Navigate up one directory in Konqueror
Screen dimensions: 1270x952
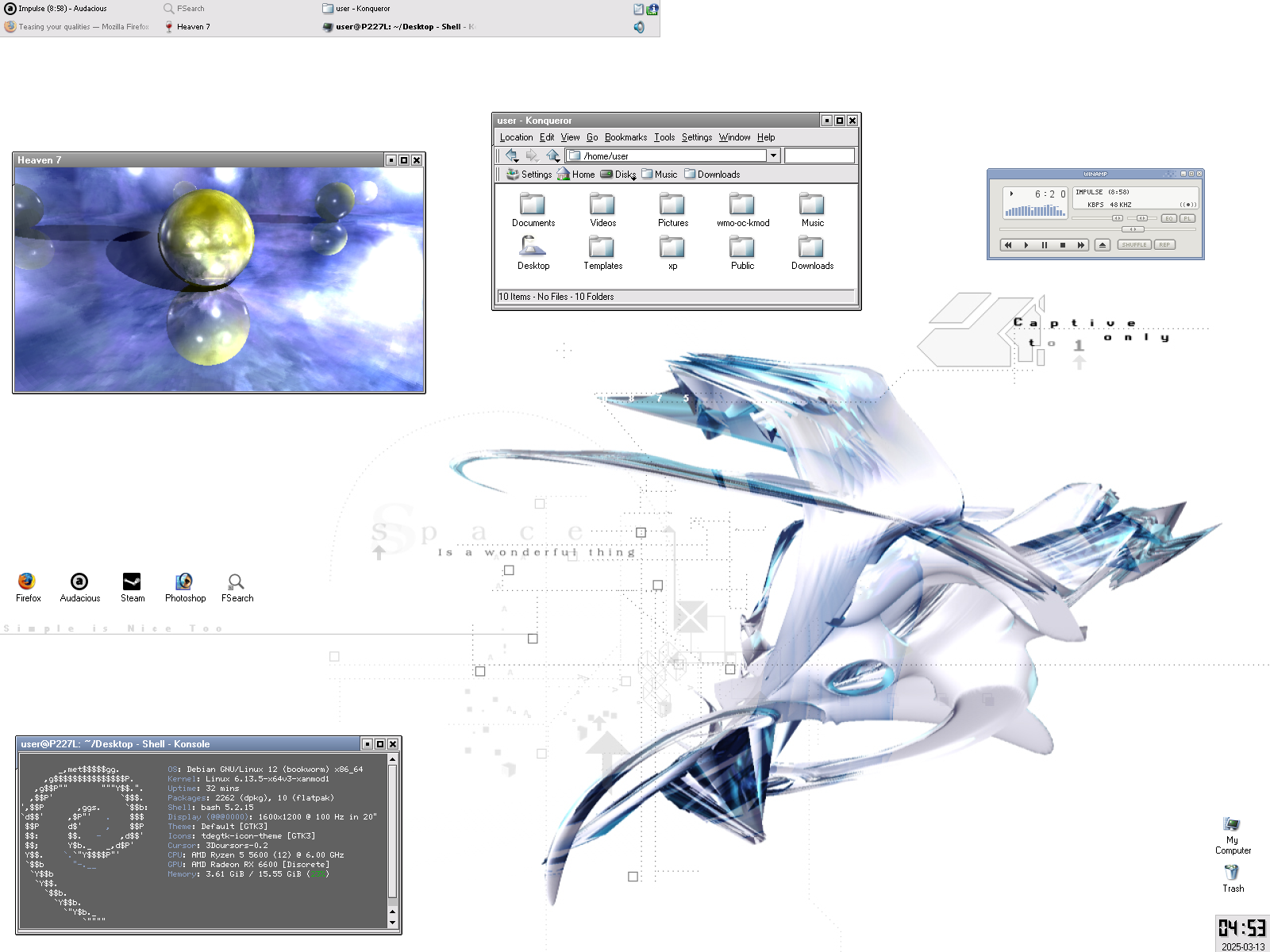552,155
